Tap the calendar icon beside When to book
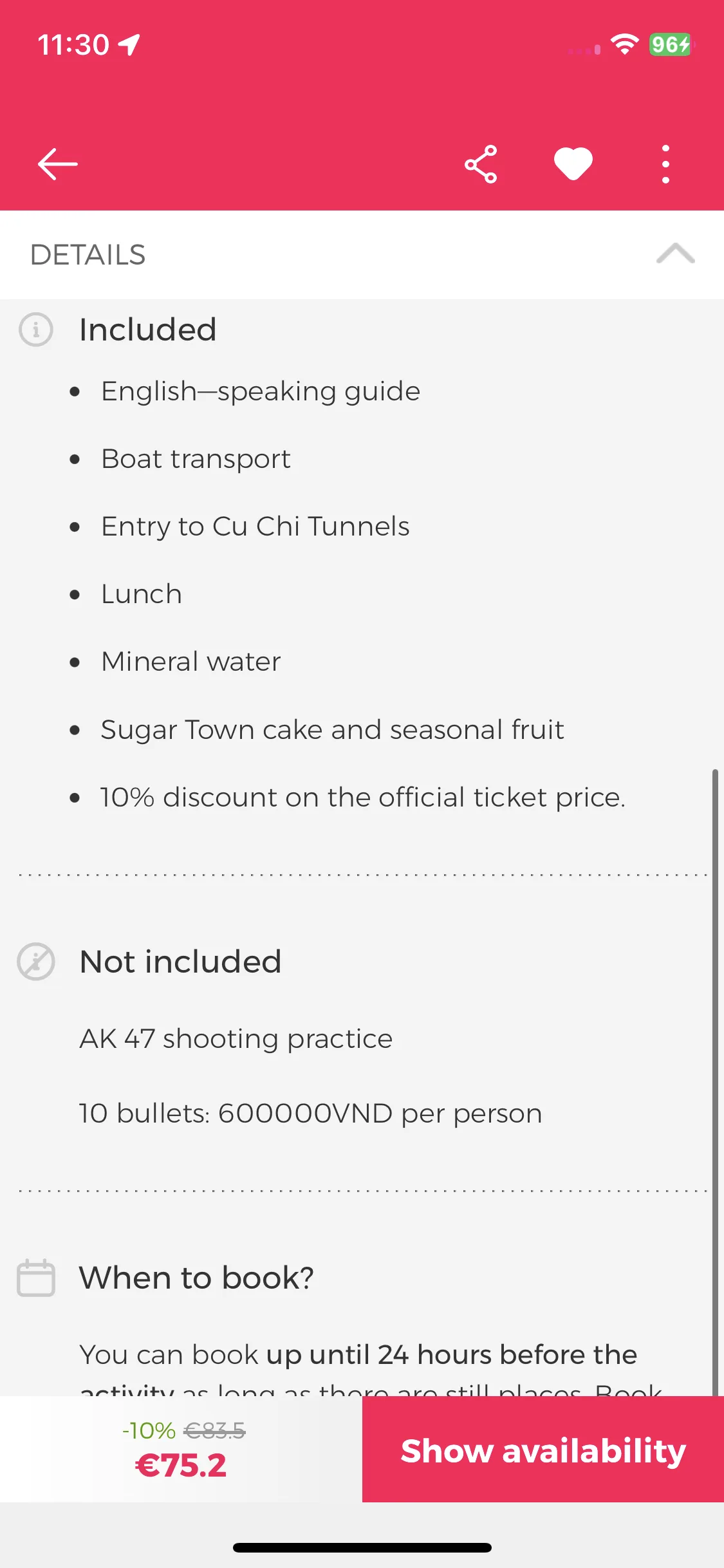Screen dimensions: 724x1568 pyautogui.click(x=36, y=1278)
